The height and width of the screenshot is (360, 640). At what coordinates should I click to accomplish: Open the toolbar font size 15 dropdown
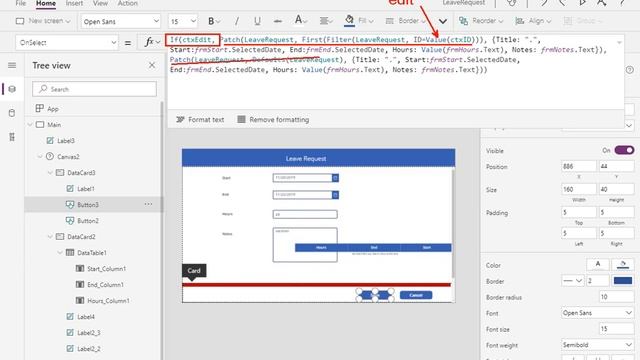coord(183,21)
